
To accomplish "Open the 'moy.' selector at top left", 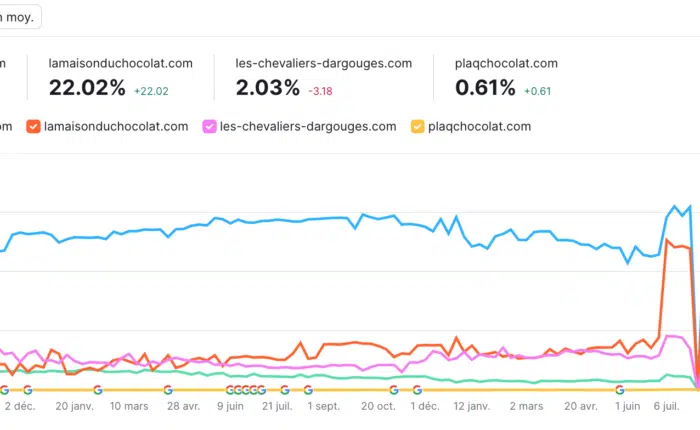I will point(20,17).
